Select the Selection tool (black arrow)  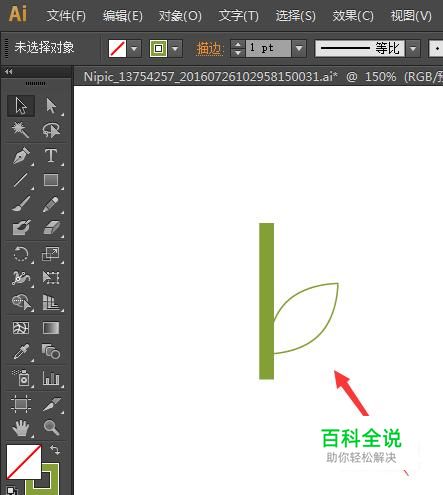(21, 106)
